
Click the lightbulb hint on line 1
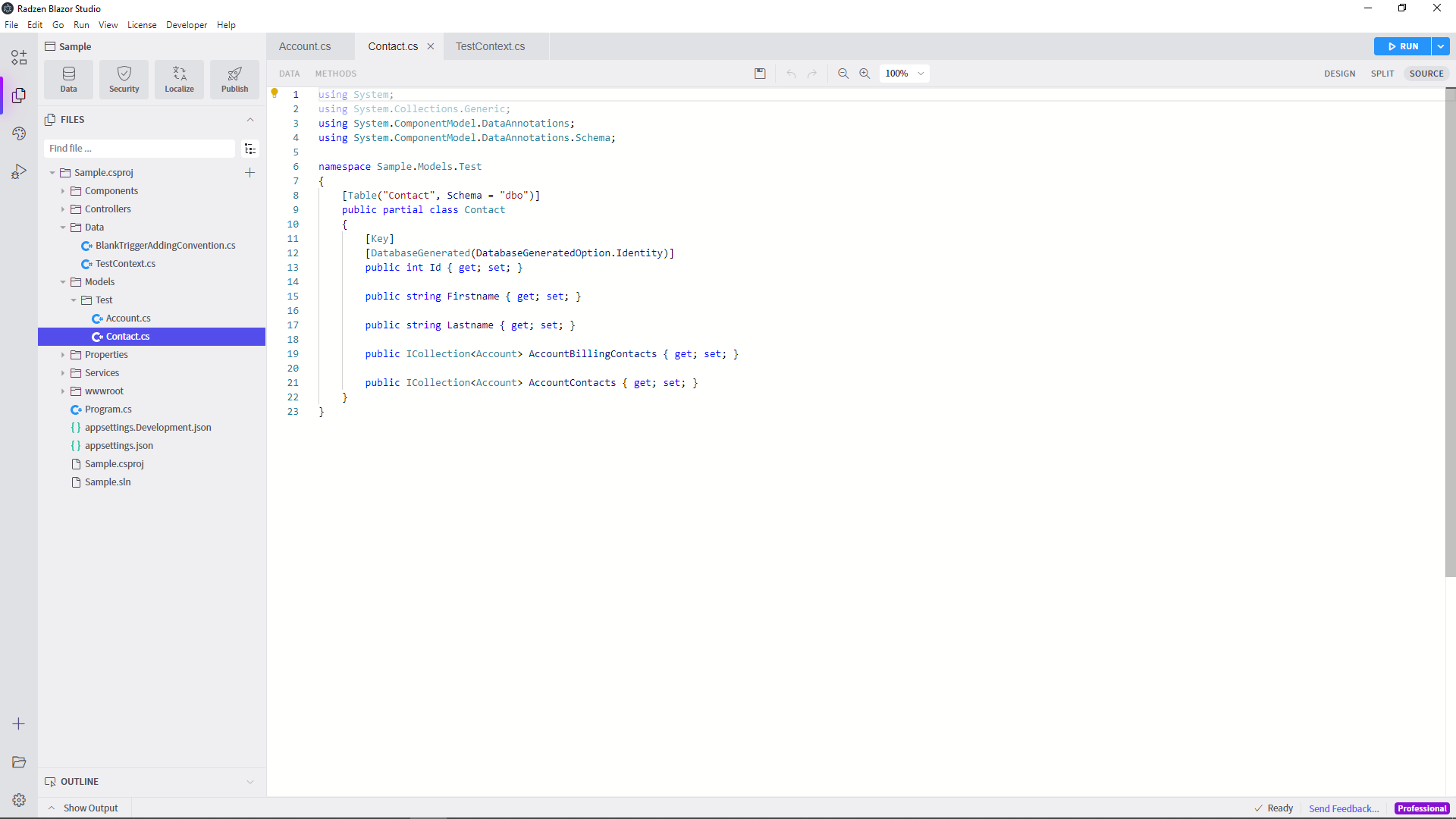tap(275, 93)
